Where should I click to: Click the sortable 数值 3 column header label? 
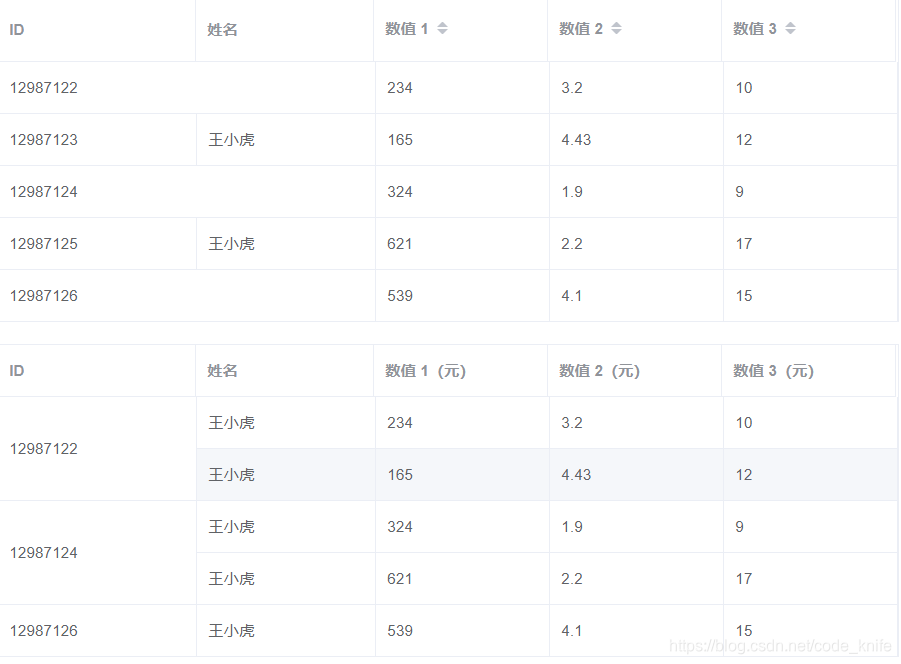coord(755,29)
